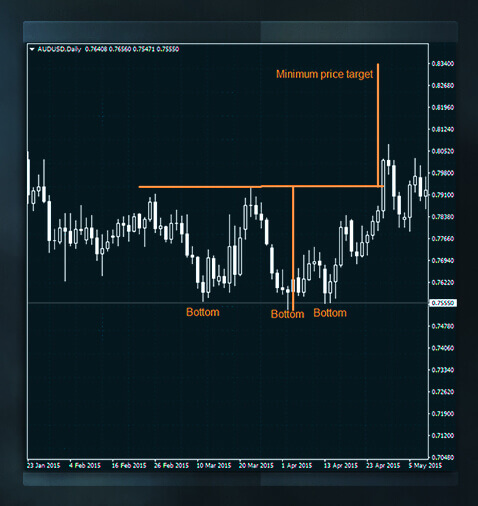Image resolution: width=478 pixels, height=506 pixels.
Task: Select the first Bottom label
Action: pos(203,312)
